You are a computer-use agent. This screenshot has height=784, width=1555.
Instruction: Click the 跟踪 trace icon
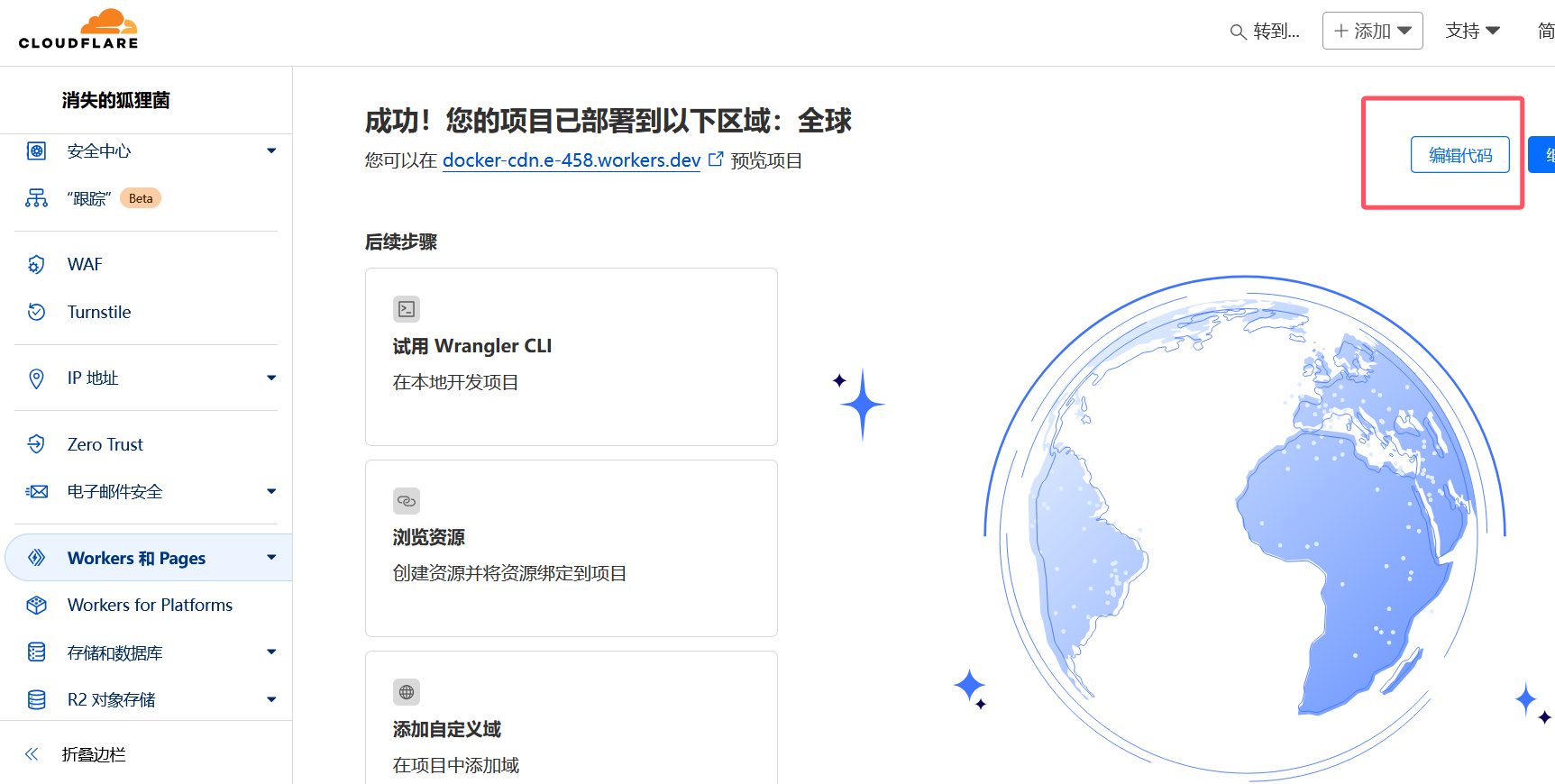pos(36,198)
